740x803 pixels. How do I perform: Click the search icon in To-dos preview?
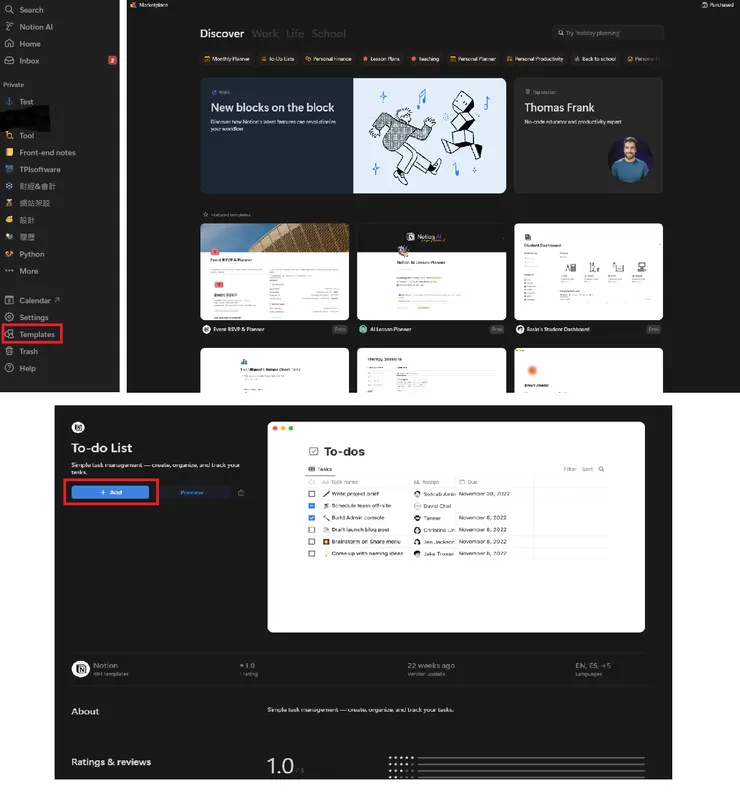601,469
